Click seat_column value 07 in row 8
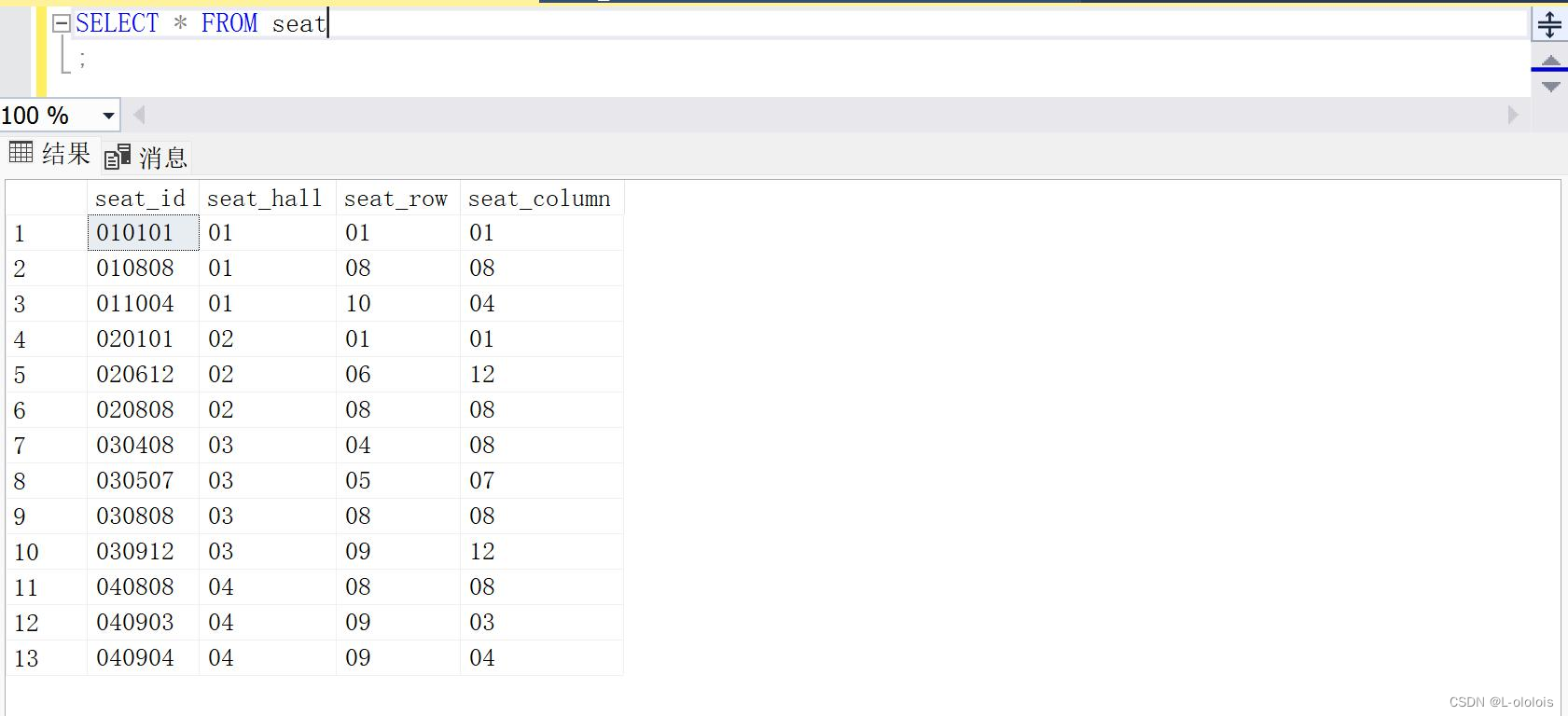The image size is (1568, 716). point(542,481)
